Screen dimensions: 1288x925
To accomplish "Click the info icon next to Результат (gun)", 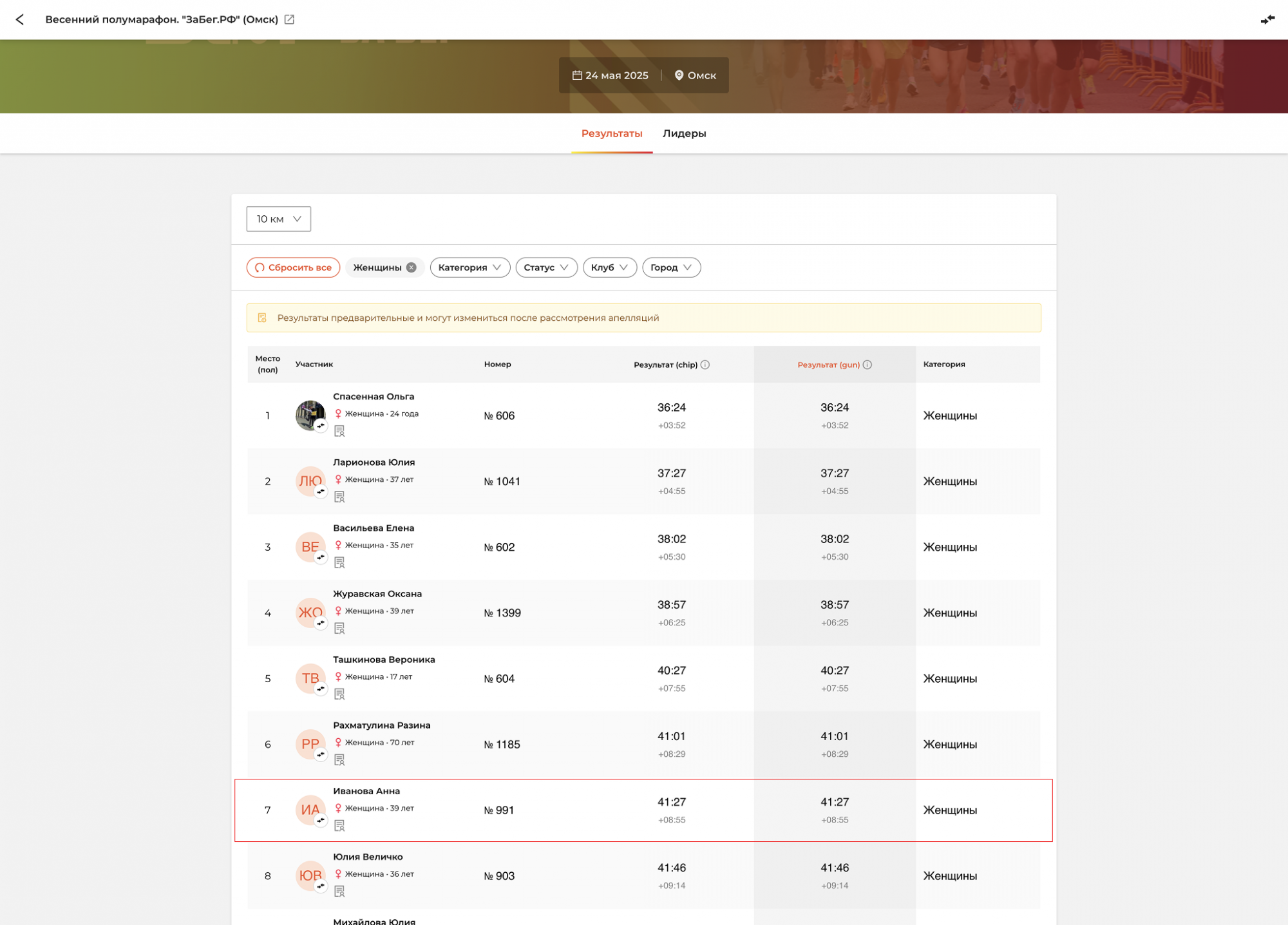I will pos(867,365).
